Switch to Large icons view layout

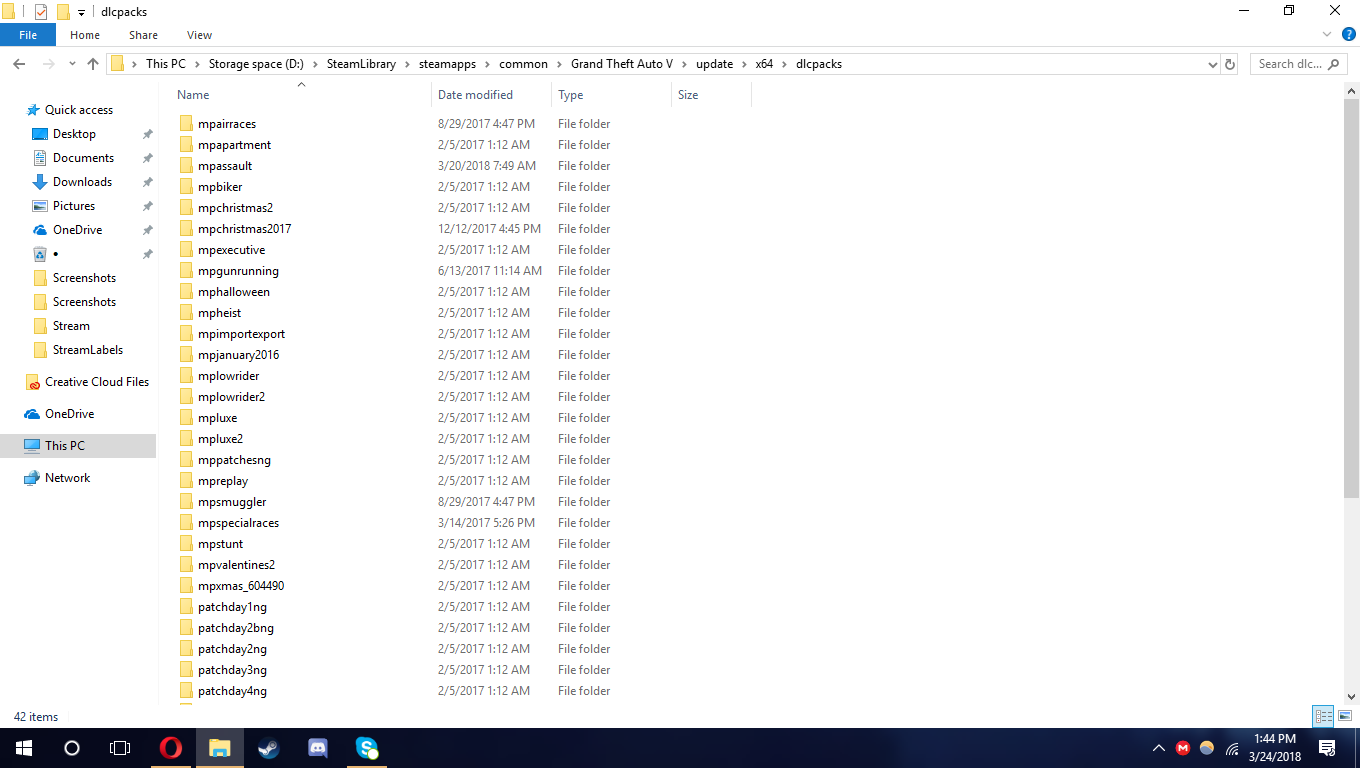pos(1345,716)
